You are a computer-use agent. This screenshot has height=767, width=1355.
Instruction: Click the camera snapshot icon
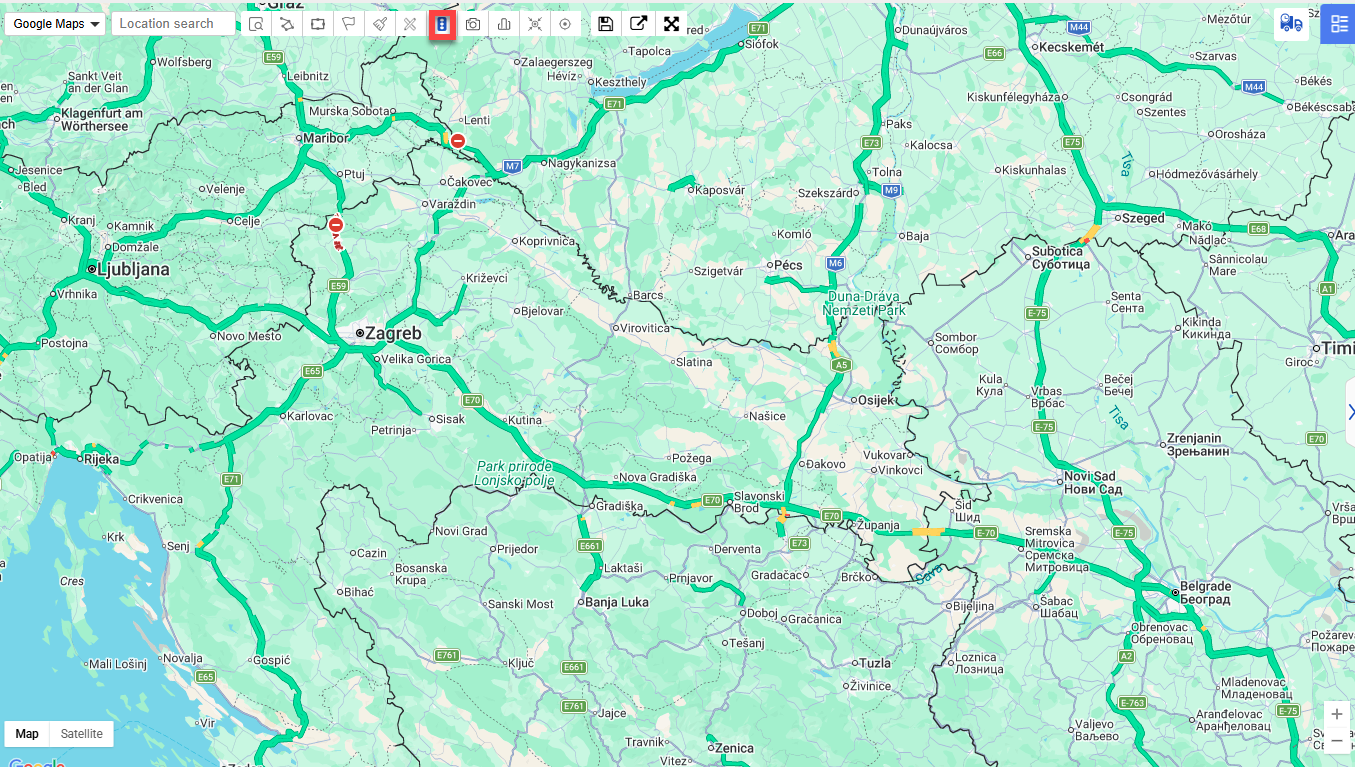(473, 24)
